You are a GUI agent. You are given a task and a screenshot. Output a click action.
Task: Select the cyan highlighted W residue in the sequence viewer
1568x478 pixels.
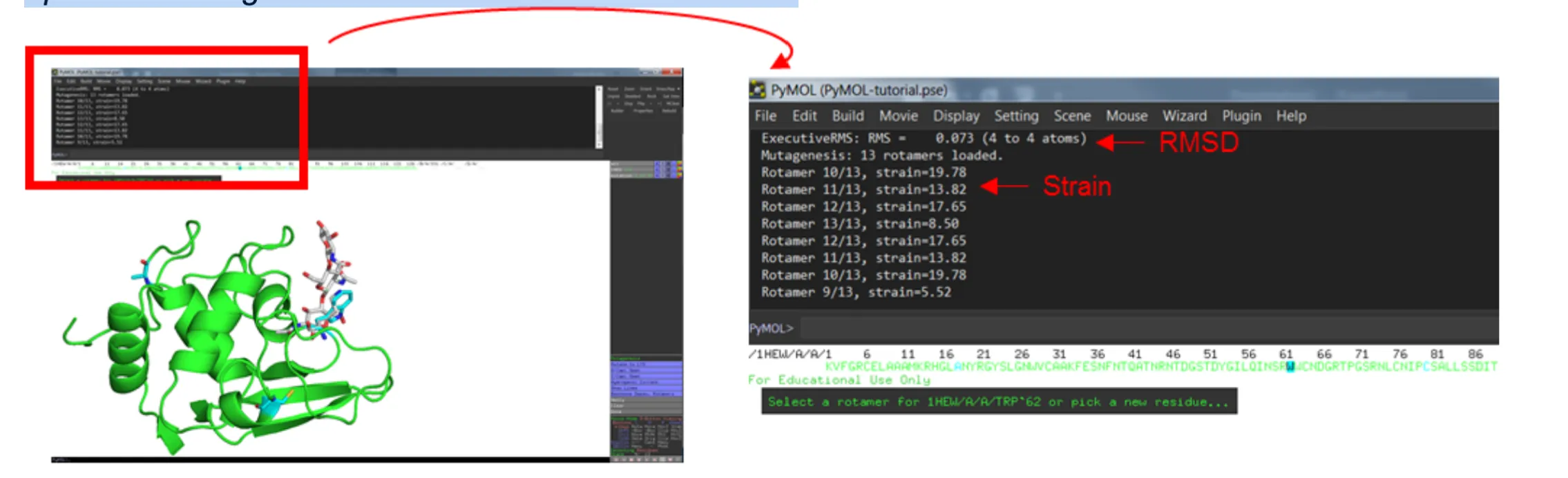click(x=1290, y=367)
